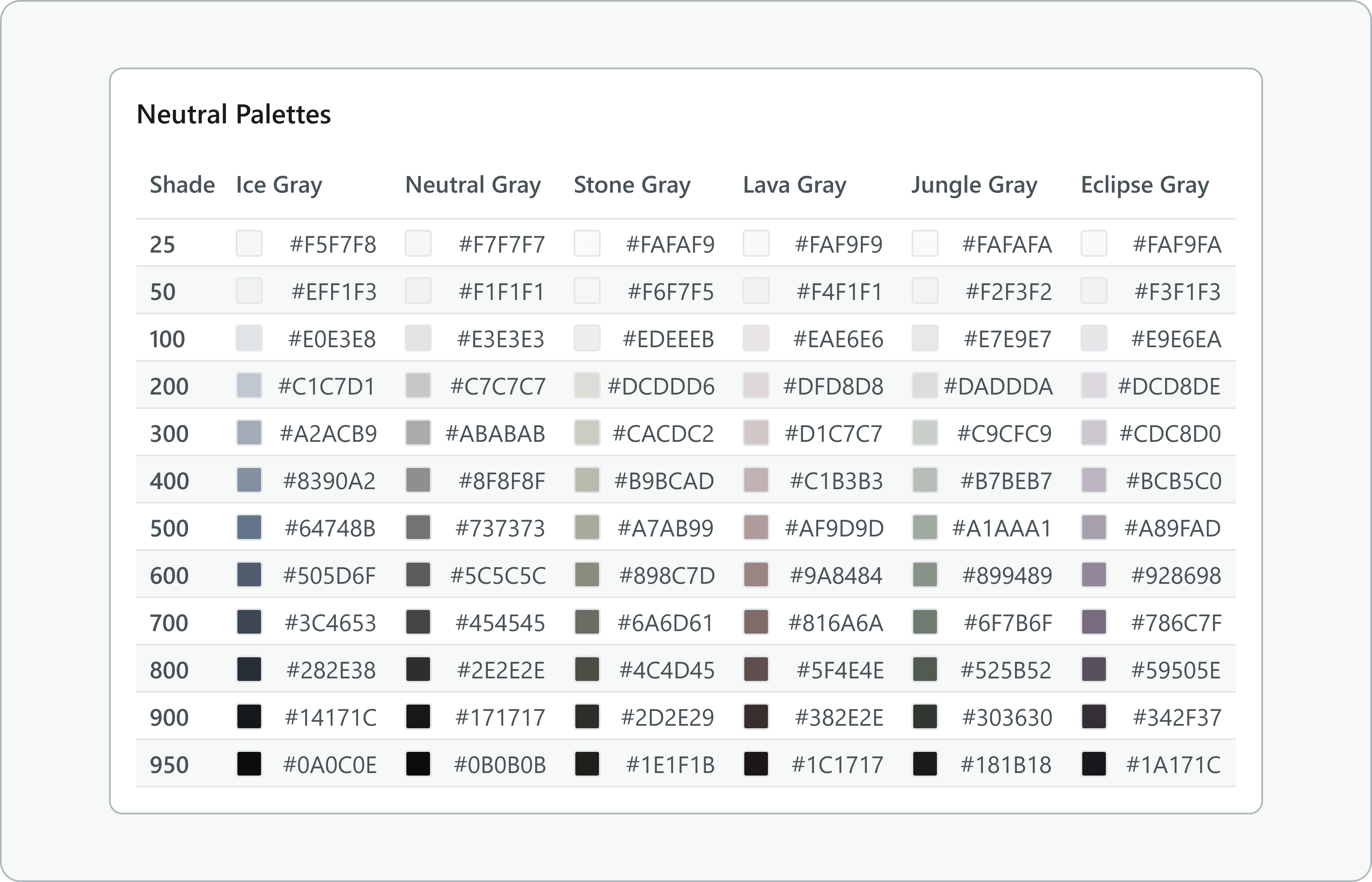Click the hex value #DCDDD6
Screen dimensions: 1372x882
(661, 387)
